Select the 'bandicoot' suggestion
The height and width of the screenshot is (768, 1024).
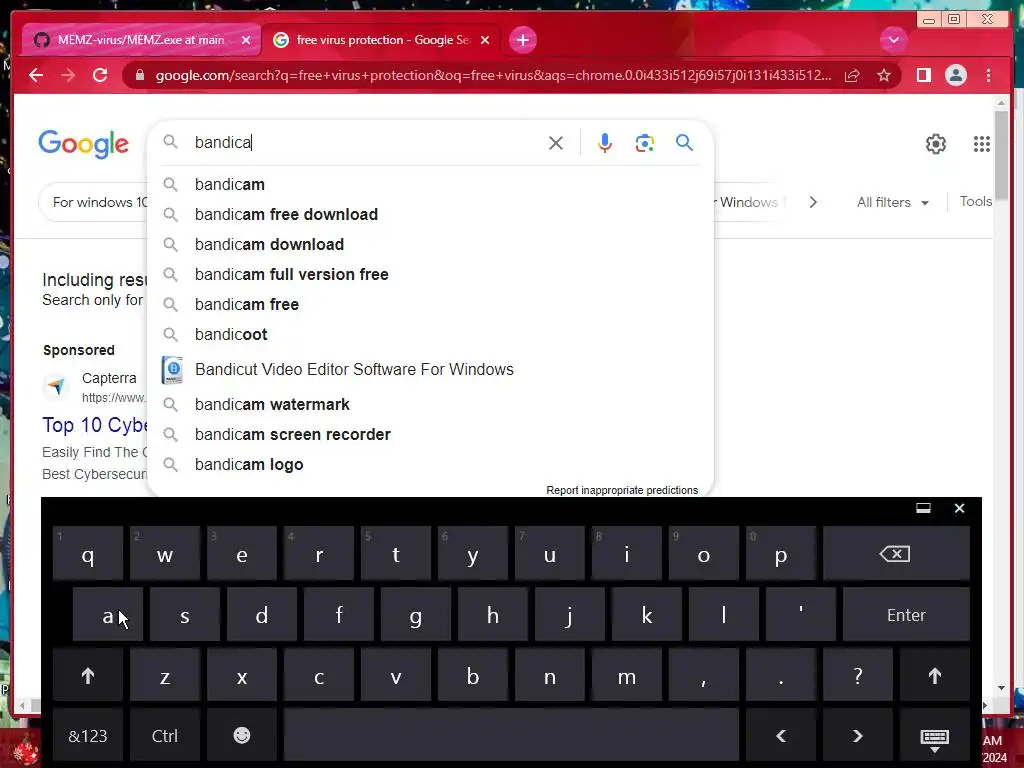pos(431,335)
